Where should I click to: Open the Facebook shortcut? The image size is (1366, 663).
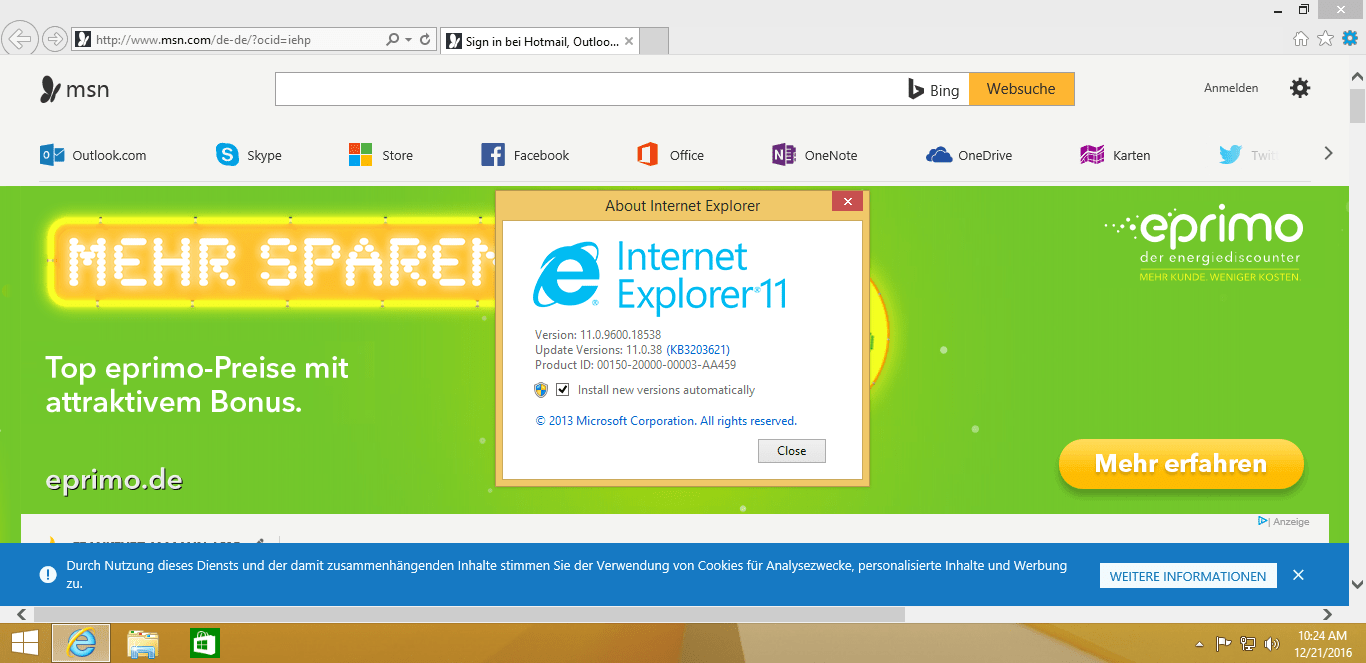tap(525, 155)
